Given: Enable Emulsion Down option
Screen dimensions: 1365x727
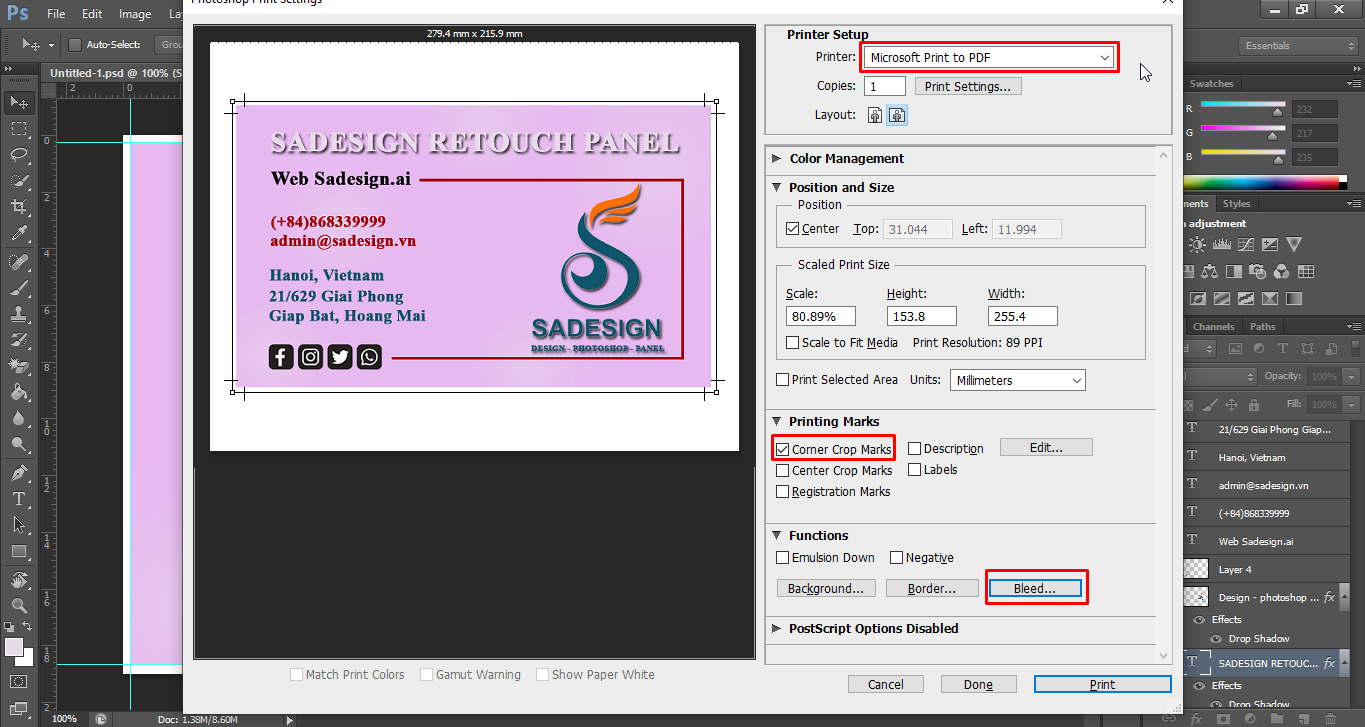Looking at the screenshot, I should pos(783,558).
